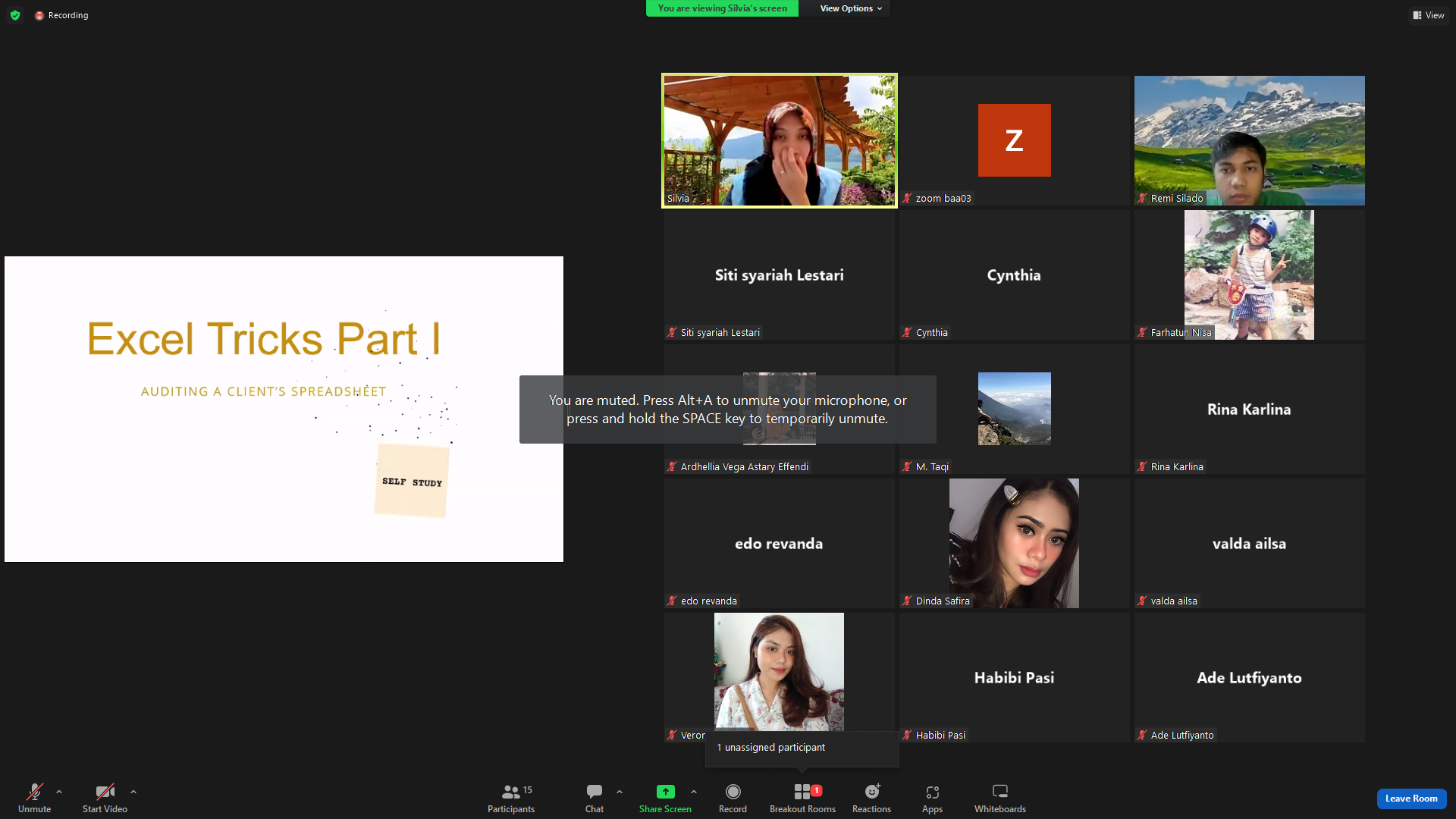Viewport: 1456px width, 819px height.
Task: Click muted mic icon on Ade Lutfiyanto
Action: pos(1142,736)
